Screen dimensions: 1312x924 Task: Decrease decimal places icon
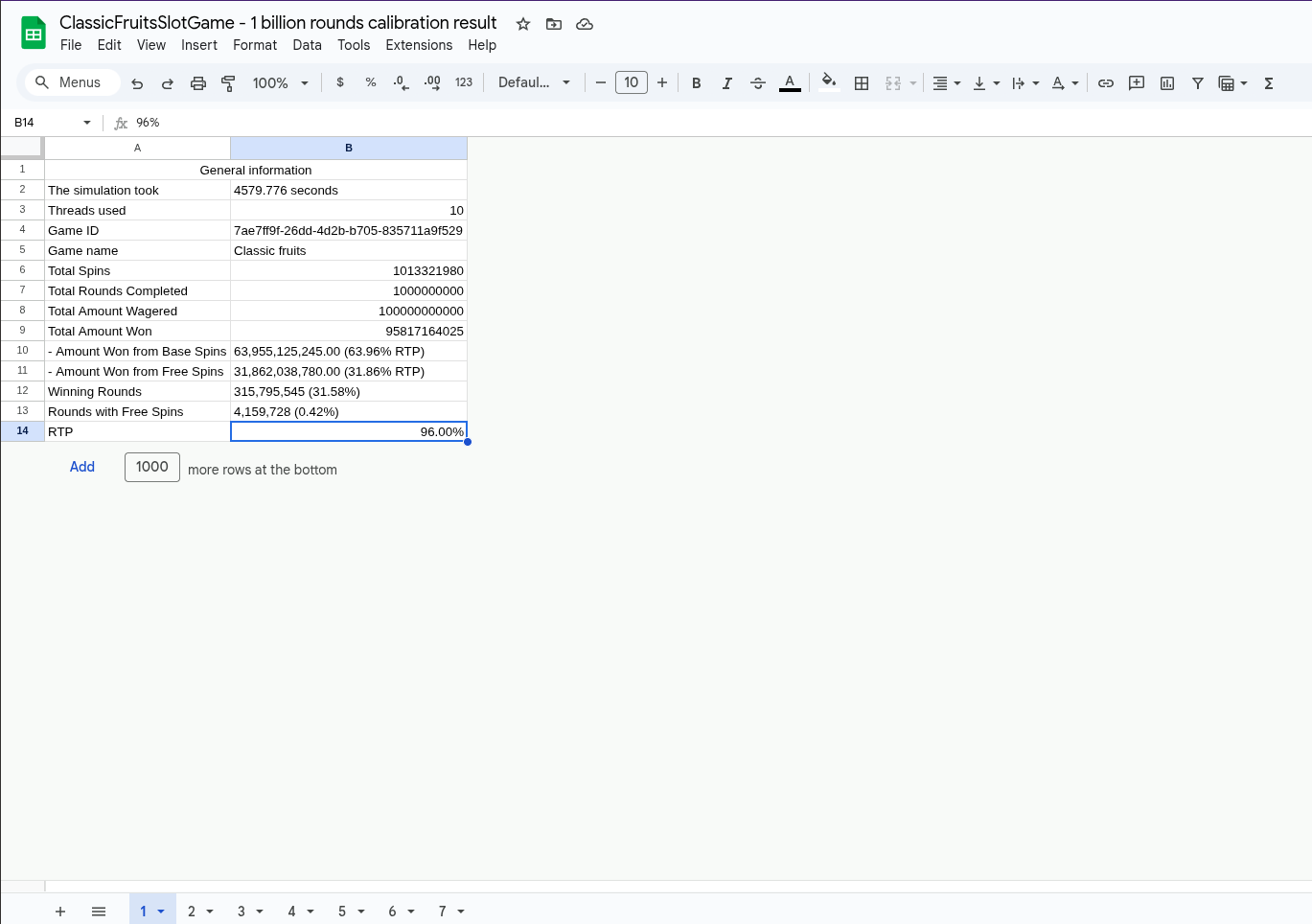pyautogui.click(x=402, y=82)
